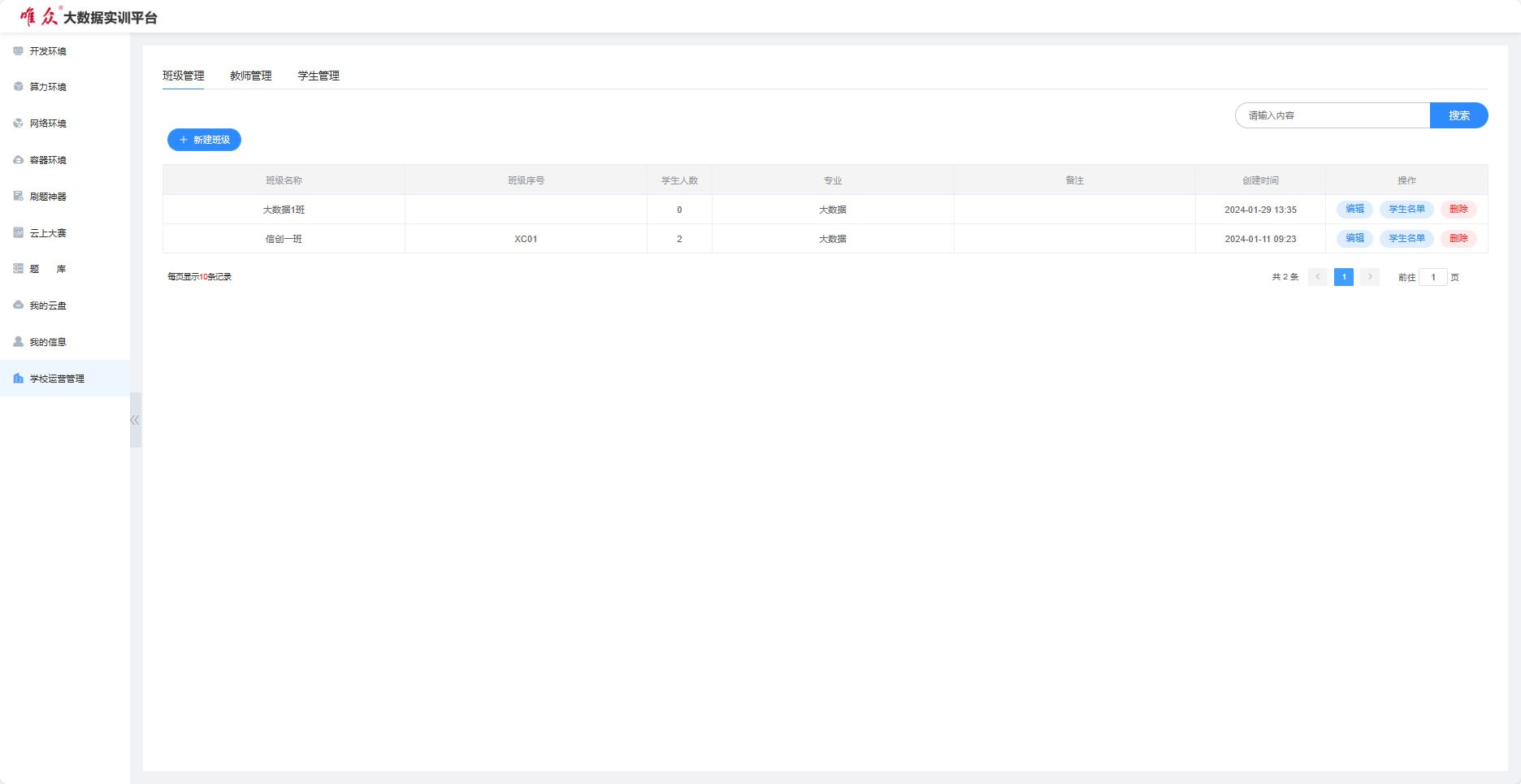Go to next page arrow

tap(1370, 277)
